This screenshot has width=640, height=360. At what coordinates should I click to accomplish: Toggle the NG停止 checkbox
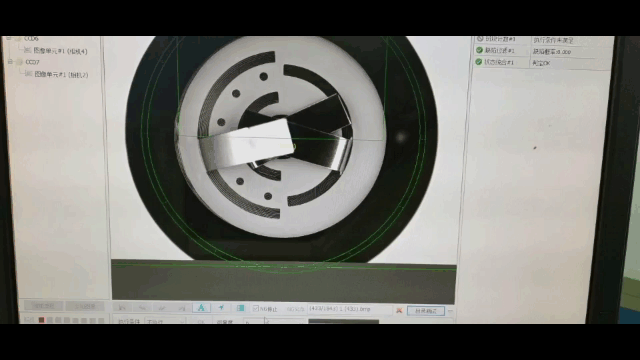256,309
